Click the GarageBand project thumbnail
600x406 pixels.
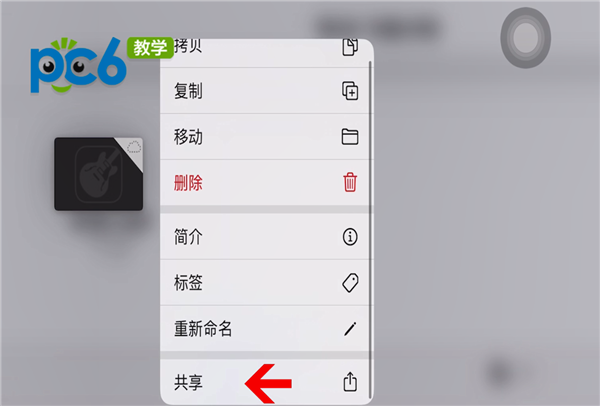pyautogui.click(x=99, y=174)
